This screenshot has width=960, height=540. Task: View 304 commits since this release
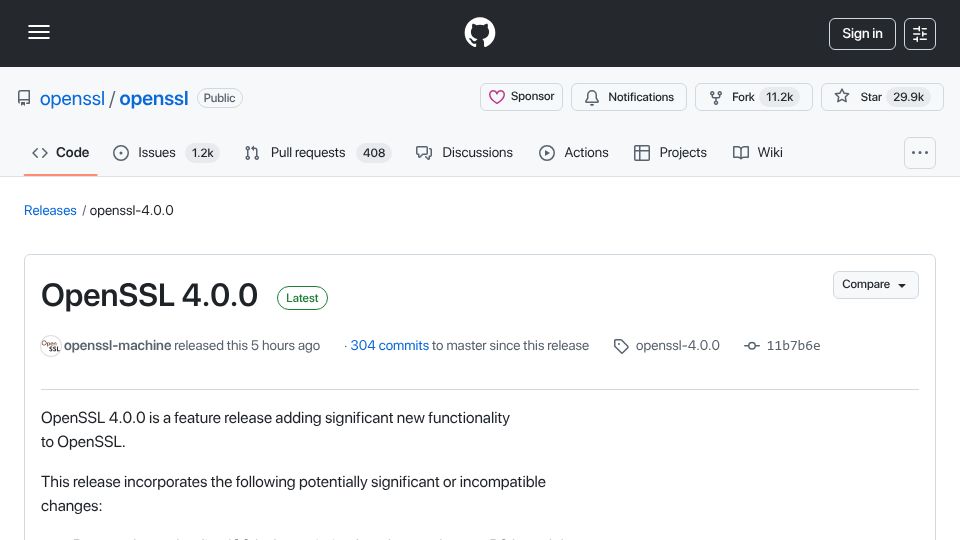point(389,345)
